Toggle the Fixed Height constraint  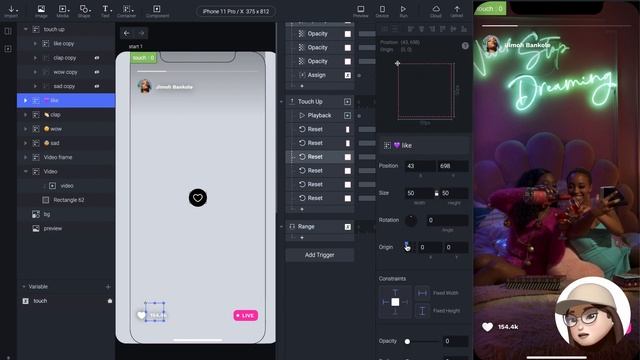422,311
